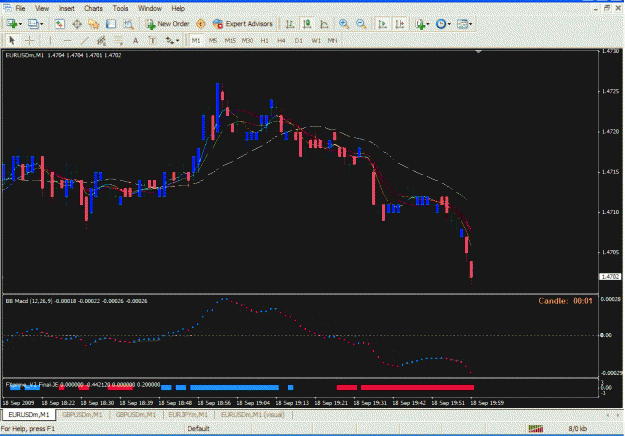Open the Tools menu

tap(120, 8)
